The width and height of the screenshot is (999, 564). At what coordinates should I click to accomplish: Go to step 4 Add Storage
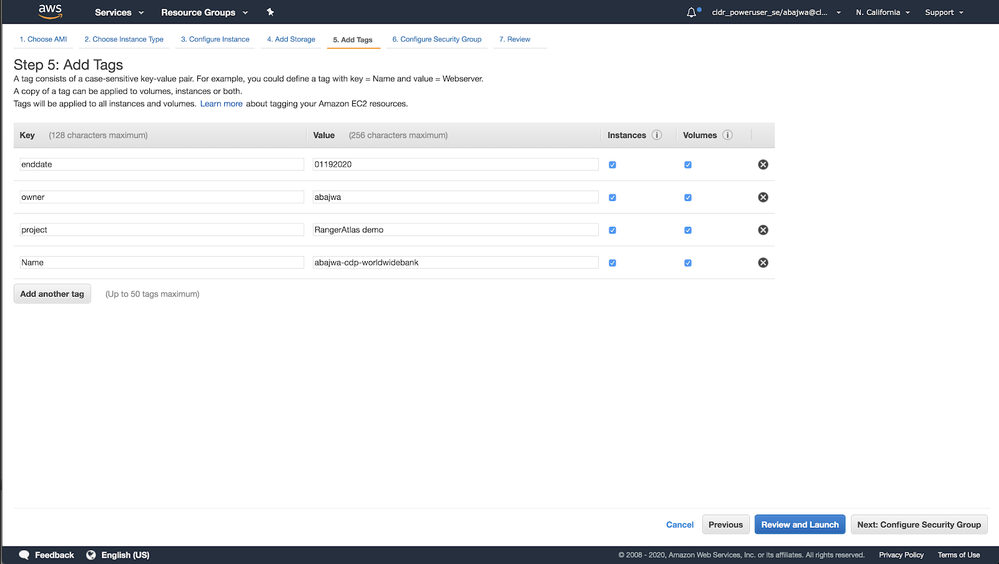tap(291, 39)
